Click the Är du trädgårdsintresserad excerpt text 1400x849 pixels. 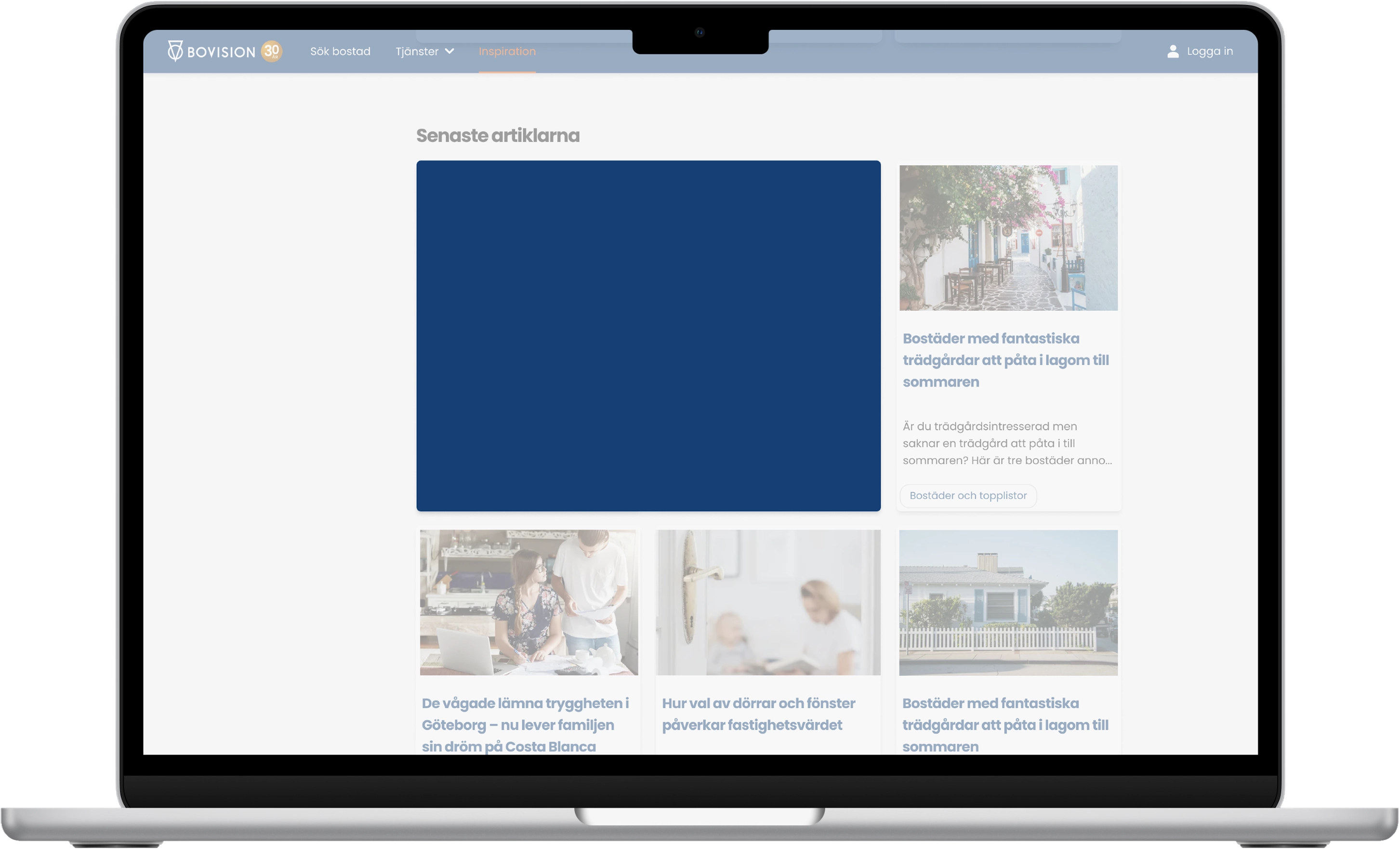(x=1007, y=443)
